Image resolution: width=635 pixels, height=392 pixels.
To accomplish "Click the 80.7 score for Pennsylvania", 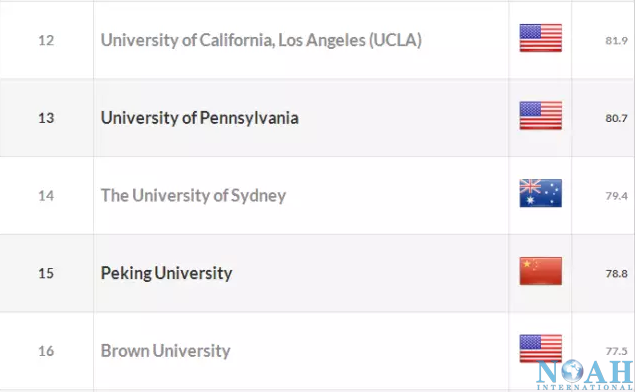I will click(x=616, y=118).
